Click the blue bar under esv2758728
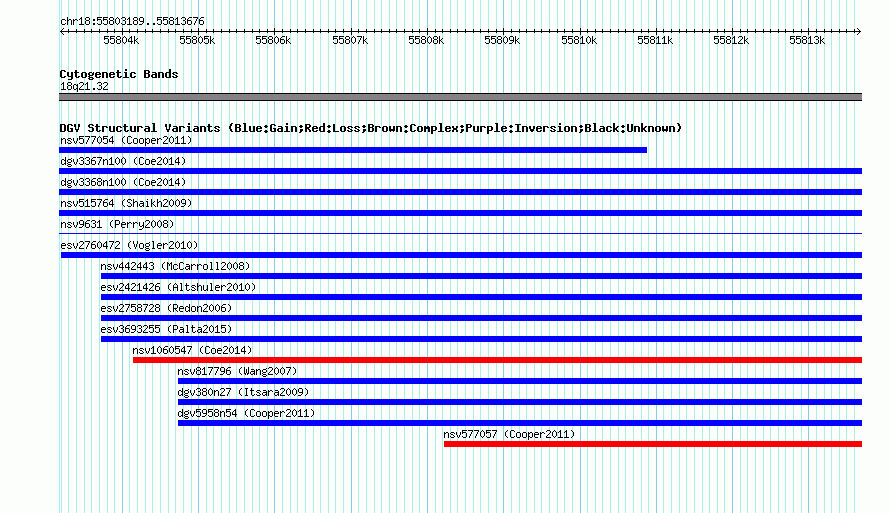The width and height of the screenshot is (890, 513). [x=481, y=318]
